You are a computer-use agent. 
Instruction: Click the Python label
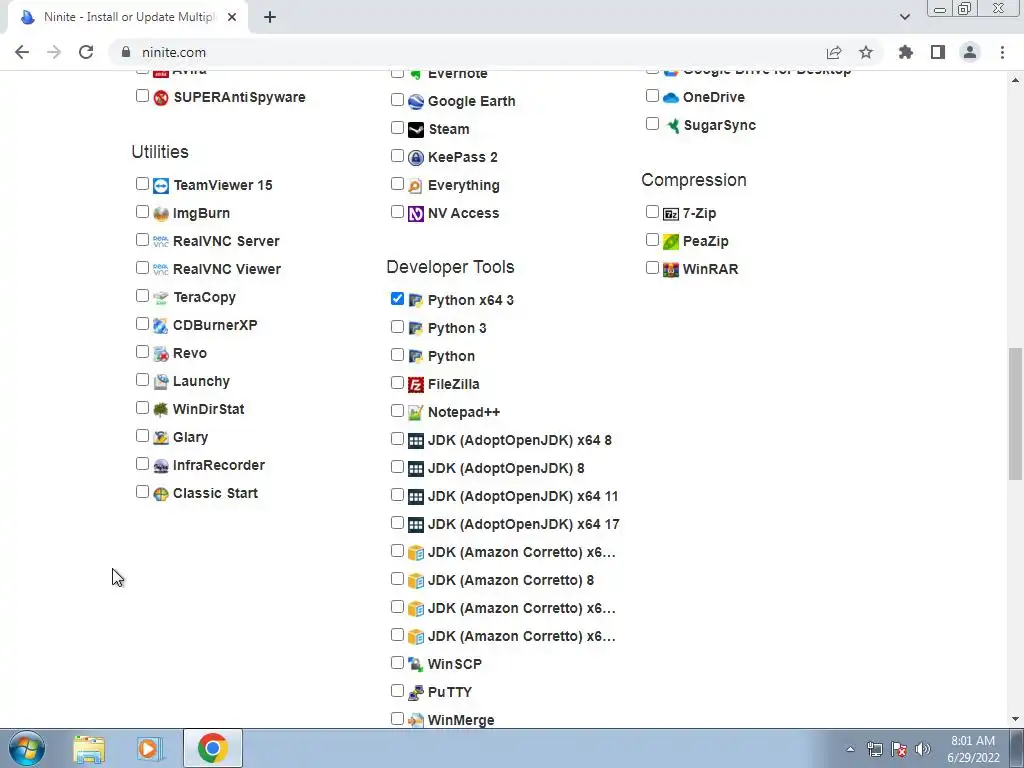point(451,357)
